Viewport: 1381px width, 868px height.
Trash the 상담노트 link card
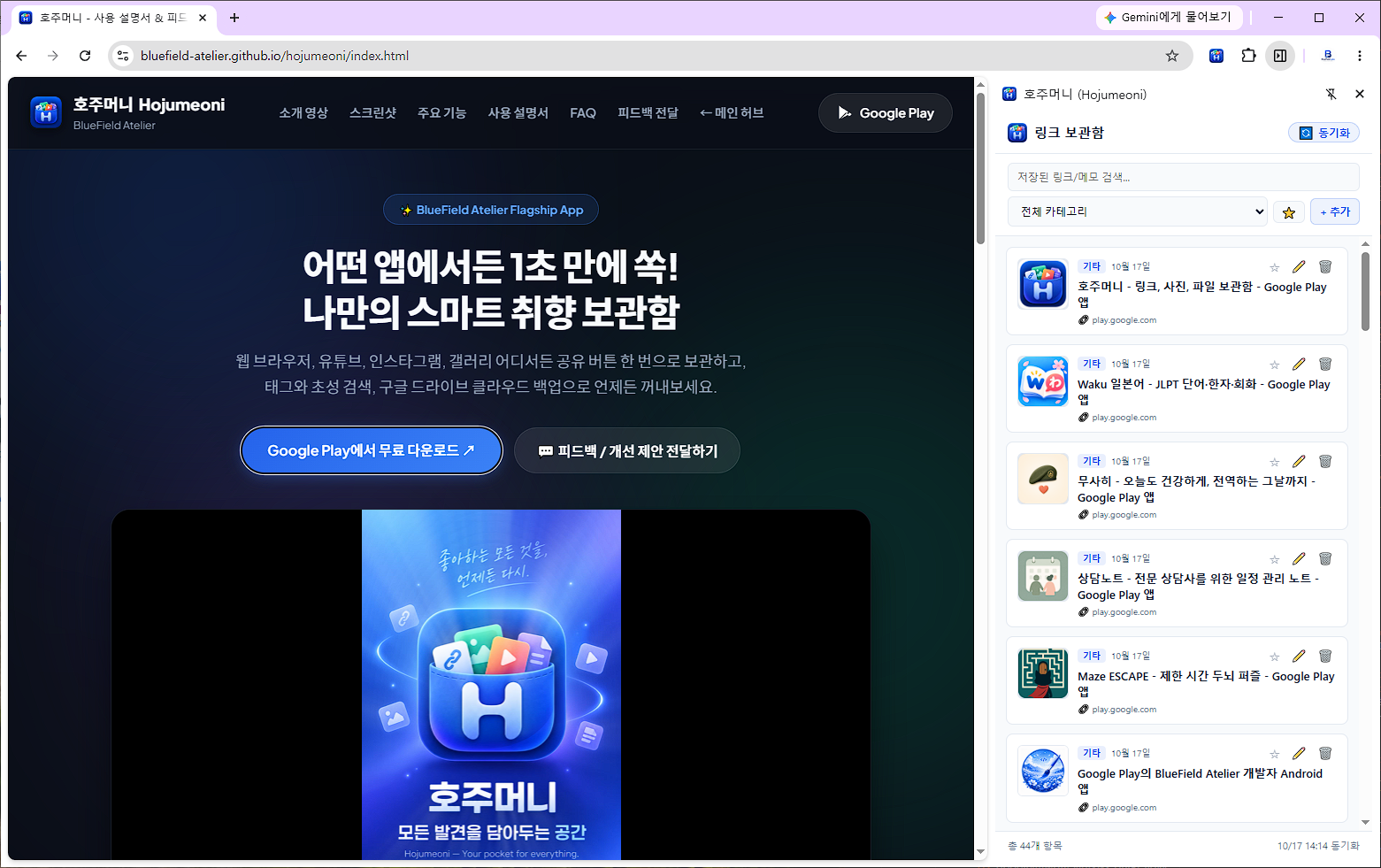pos(1325,558)
